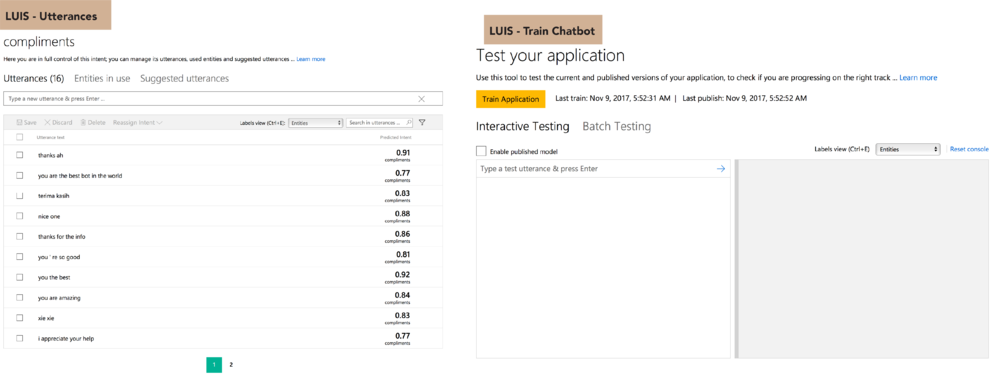Screen dimensions: 1000x376
Task: Check the 'you are amazing' row
Action: 20,298
